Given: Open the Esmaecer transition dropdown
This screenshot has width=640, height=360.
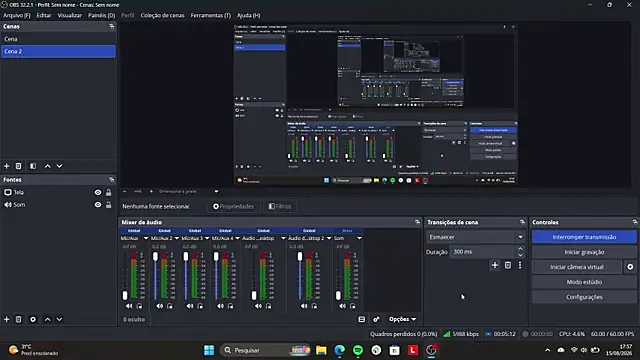Looking at the screenshot, I should pos(476,237).
